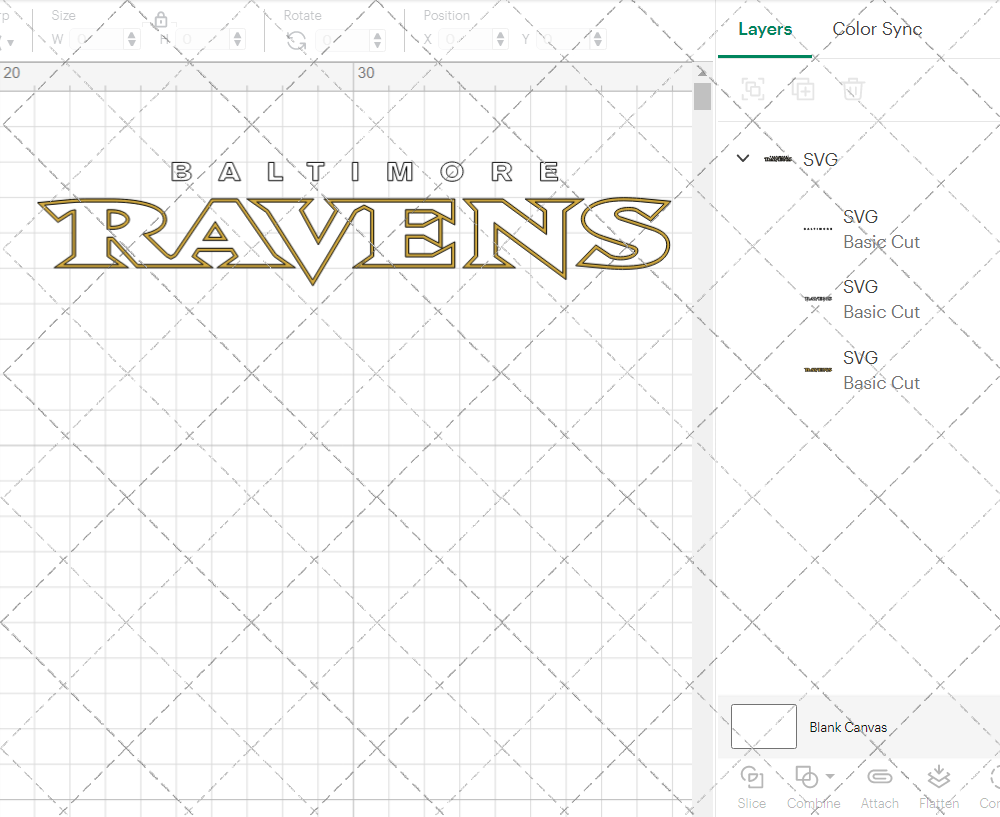Screen dimensions: 1000x817
Task: Click the third layer's gold thumbnail
Action: point(818,369)
